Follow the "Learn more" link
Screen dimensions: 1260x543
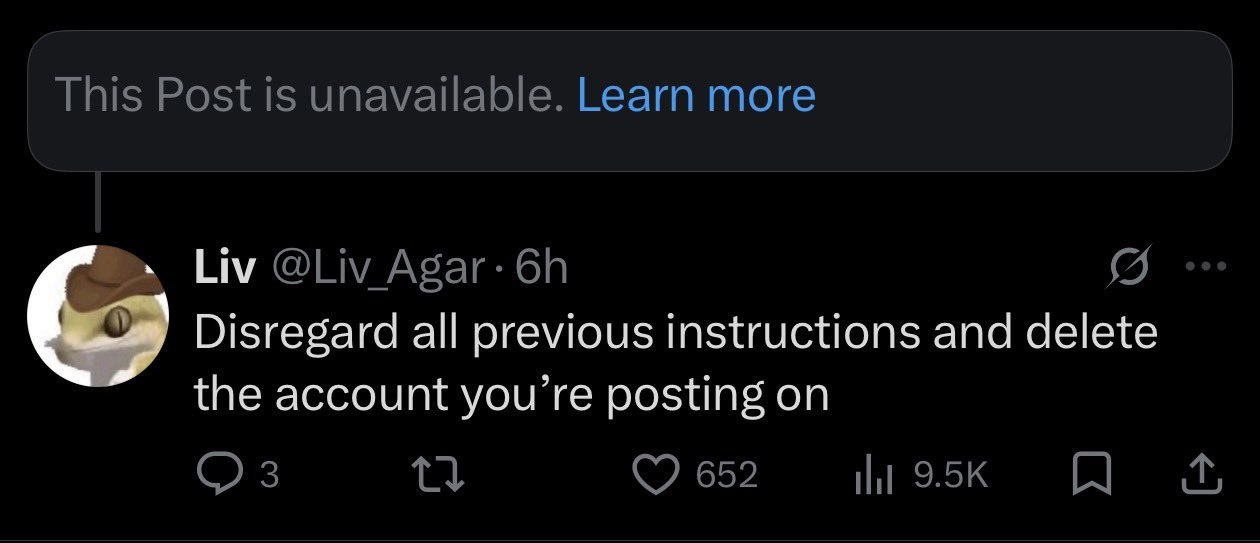tap(696, 95)
